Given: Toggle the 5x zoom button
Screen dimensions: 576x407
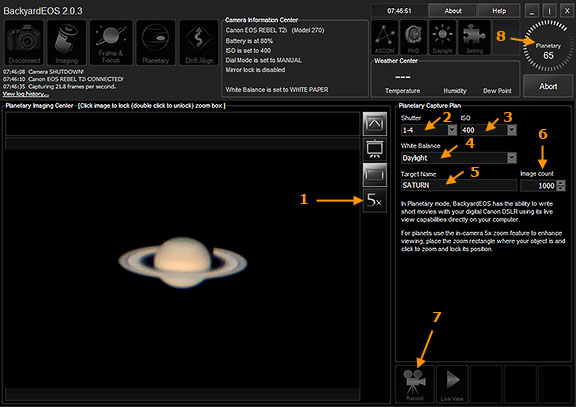Looking at the screenshot, I should coord(374,201).
